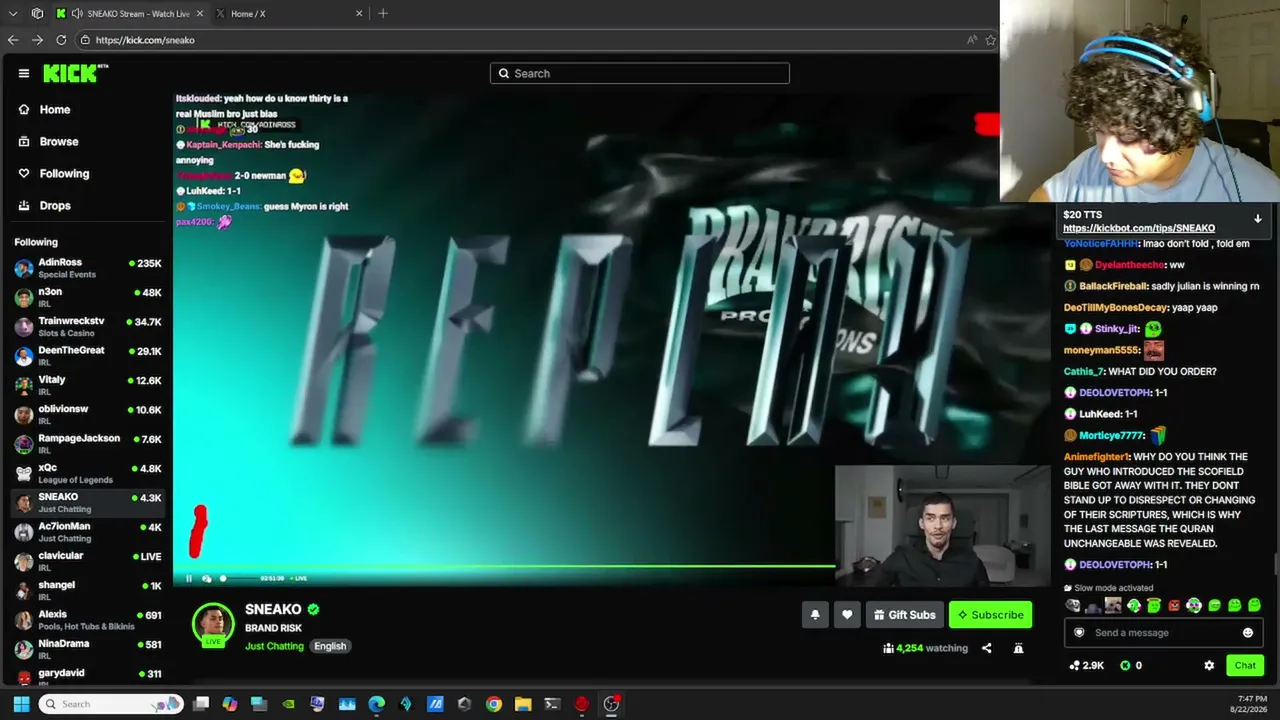This screenshot has height=720, width=1280.
Task: Click the Windows taskbar search box
Action: pos(110,704)
